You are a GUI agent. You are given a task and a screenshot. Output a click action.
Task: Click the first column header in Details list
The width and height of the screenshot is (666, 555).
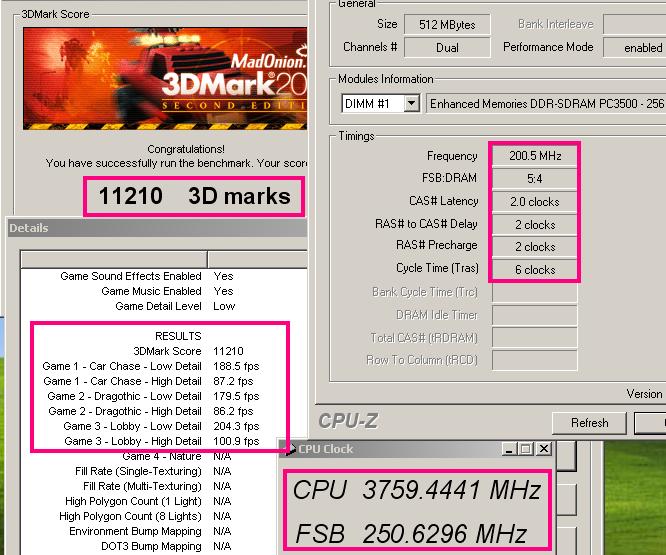click(x=114, y=259)
